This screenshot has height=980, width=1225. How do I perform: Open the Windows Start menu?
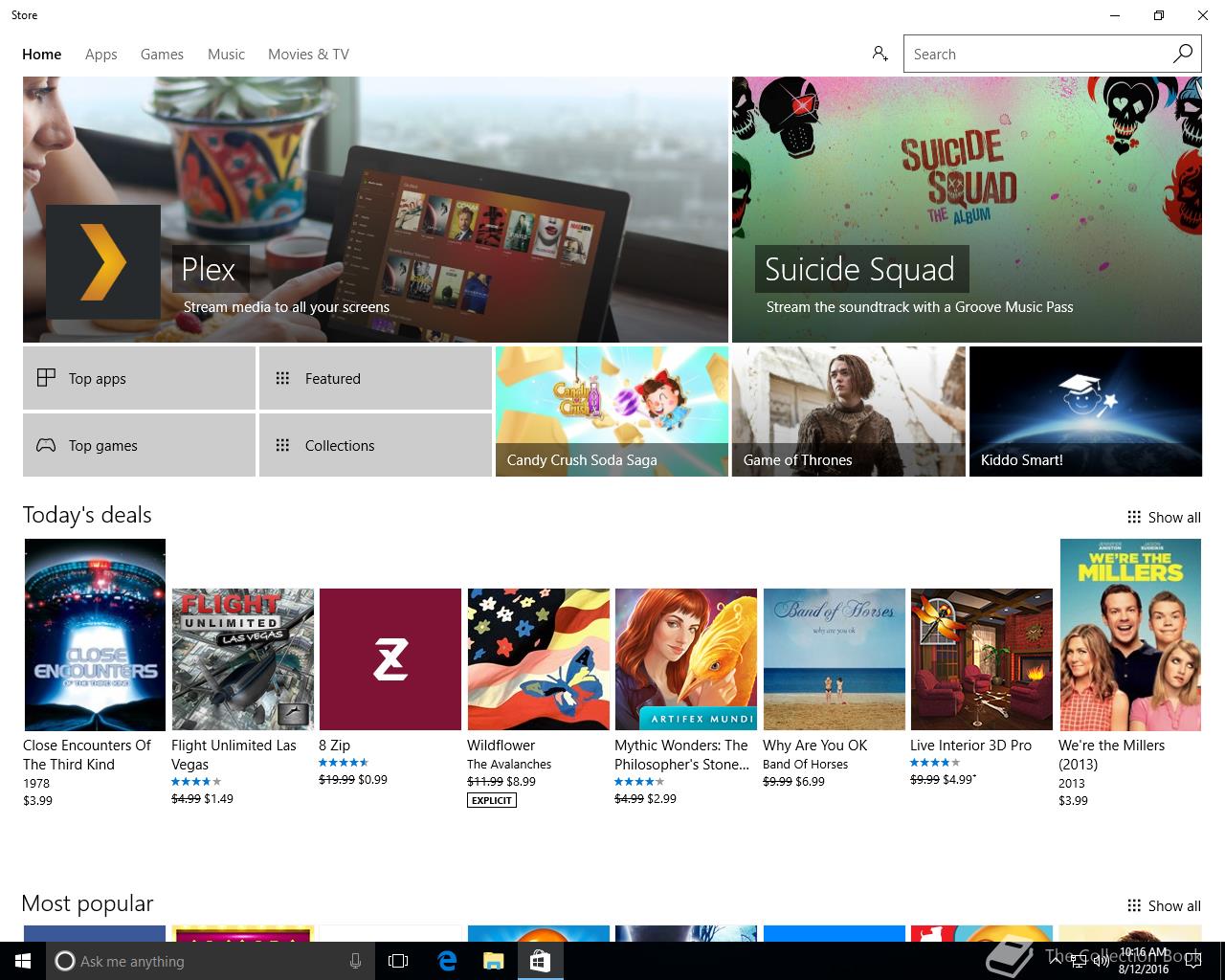click(23, 961)
